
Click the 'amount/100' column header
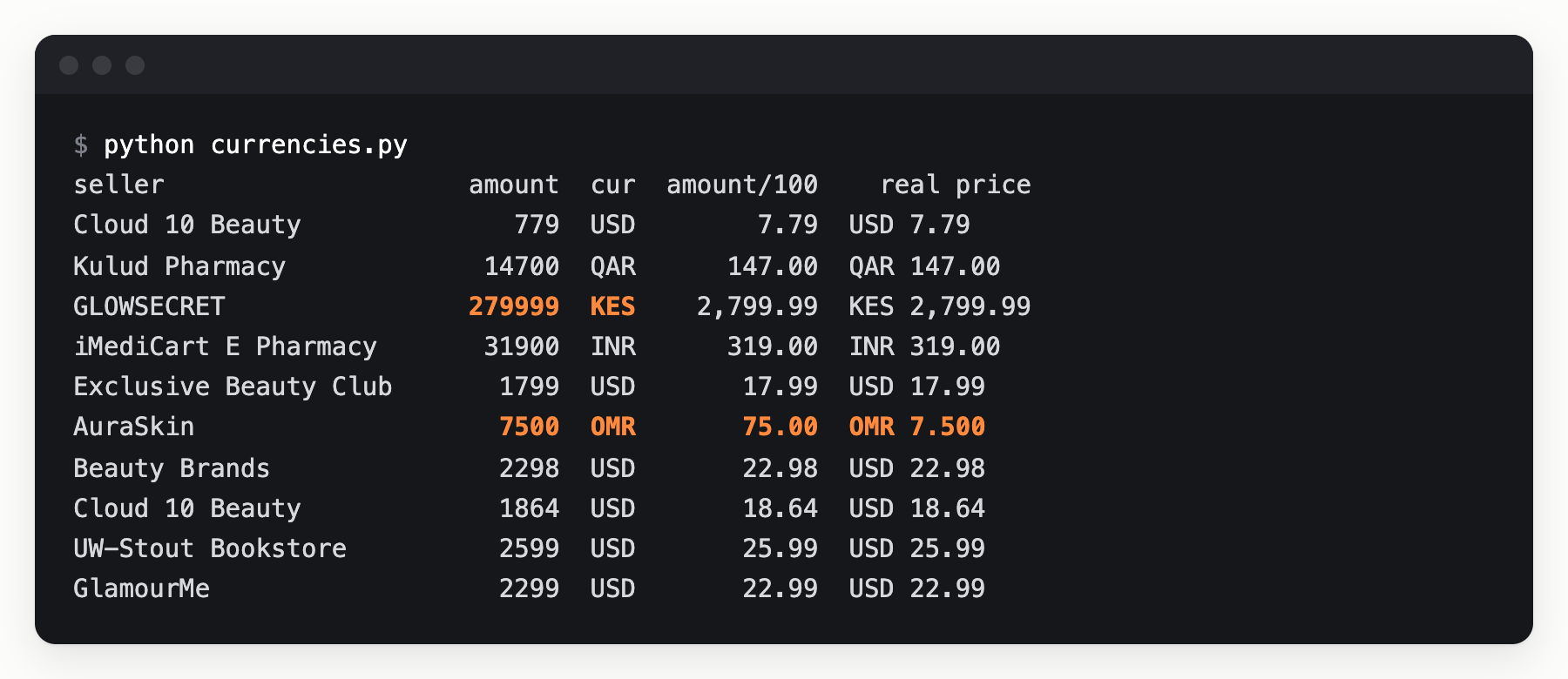pyautogui.click(x=742, y=185)
